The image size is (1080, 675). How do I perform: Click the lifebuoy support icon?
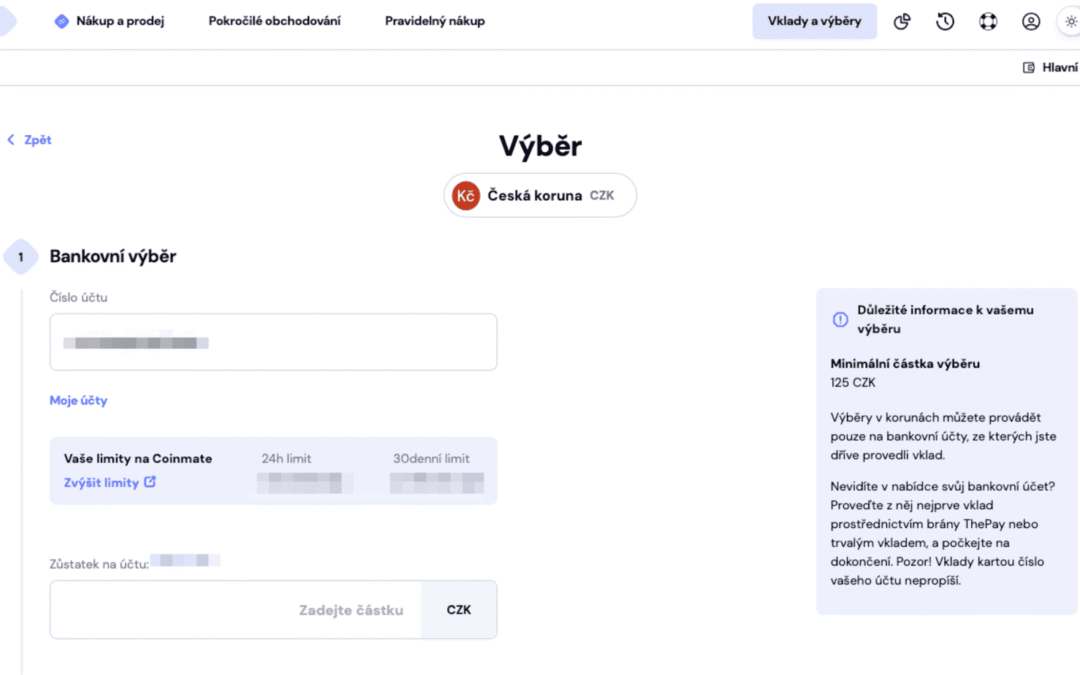tap(988, 21)
